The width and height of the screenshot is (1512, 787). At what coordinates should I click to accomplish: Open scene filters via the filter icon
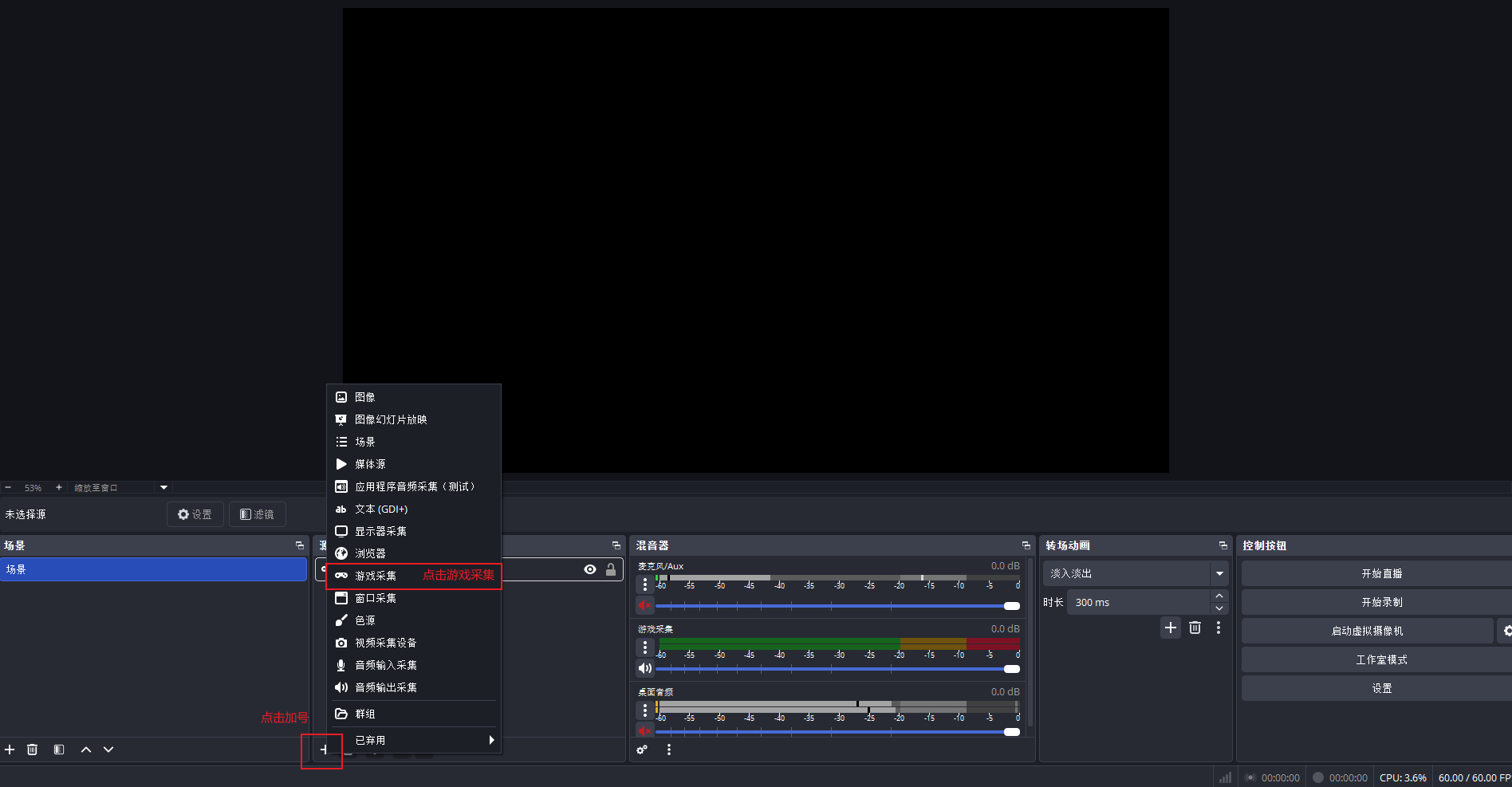[x=58, y=750]
